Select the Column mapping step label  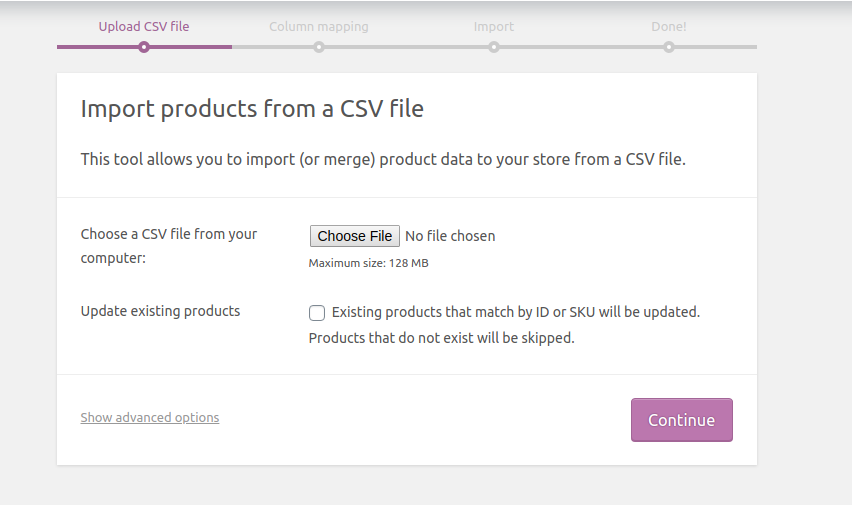[x=319, y=27]
